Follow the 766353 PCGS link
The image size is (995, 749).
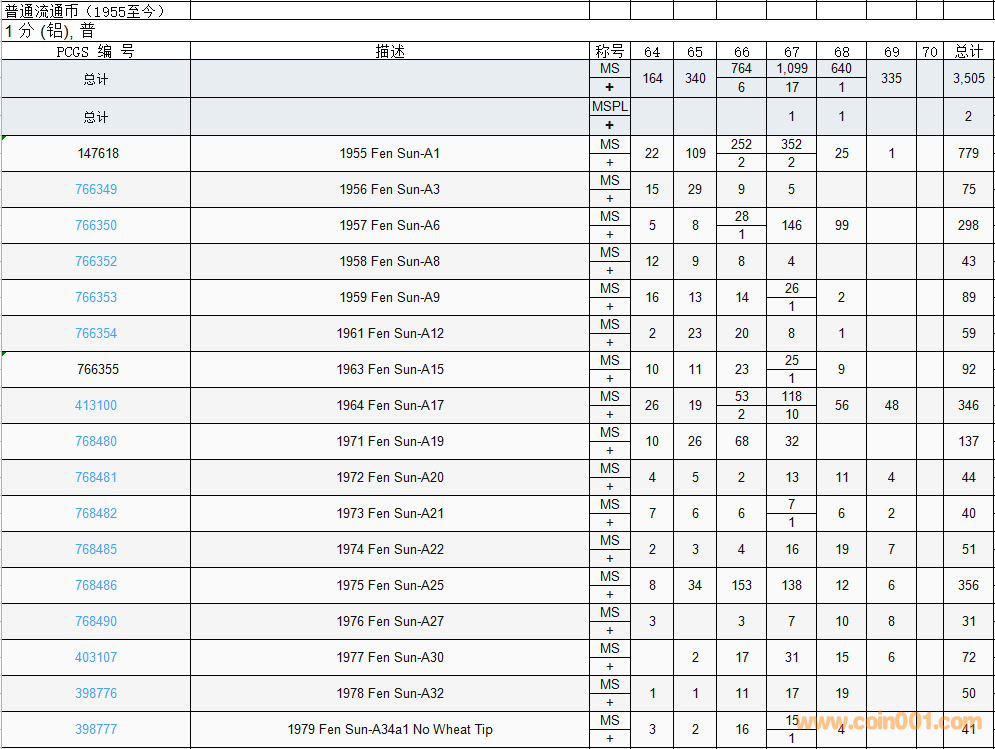tap(96, 298)
